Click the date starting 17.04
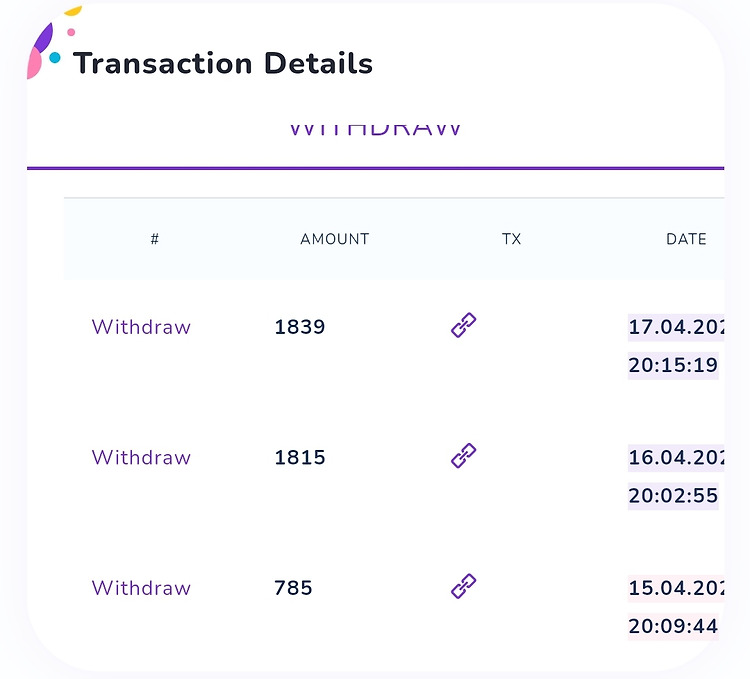The width and height of the screenshot is (750, 679). click(x=675, y=327)
